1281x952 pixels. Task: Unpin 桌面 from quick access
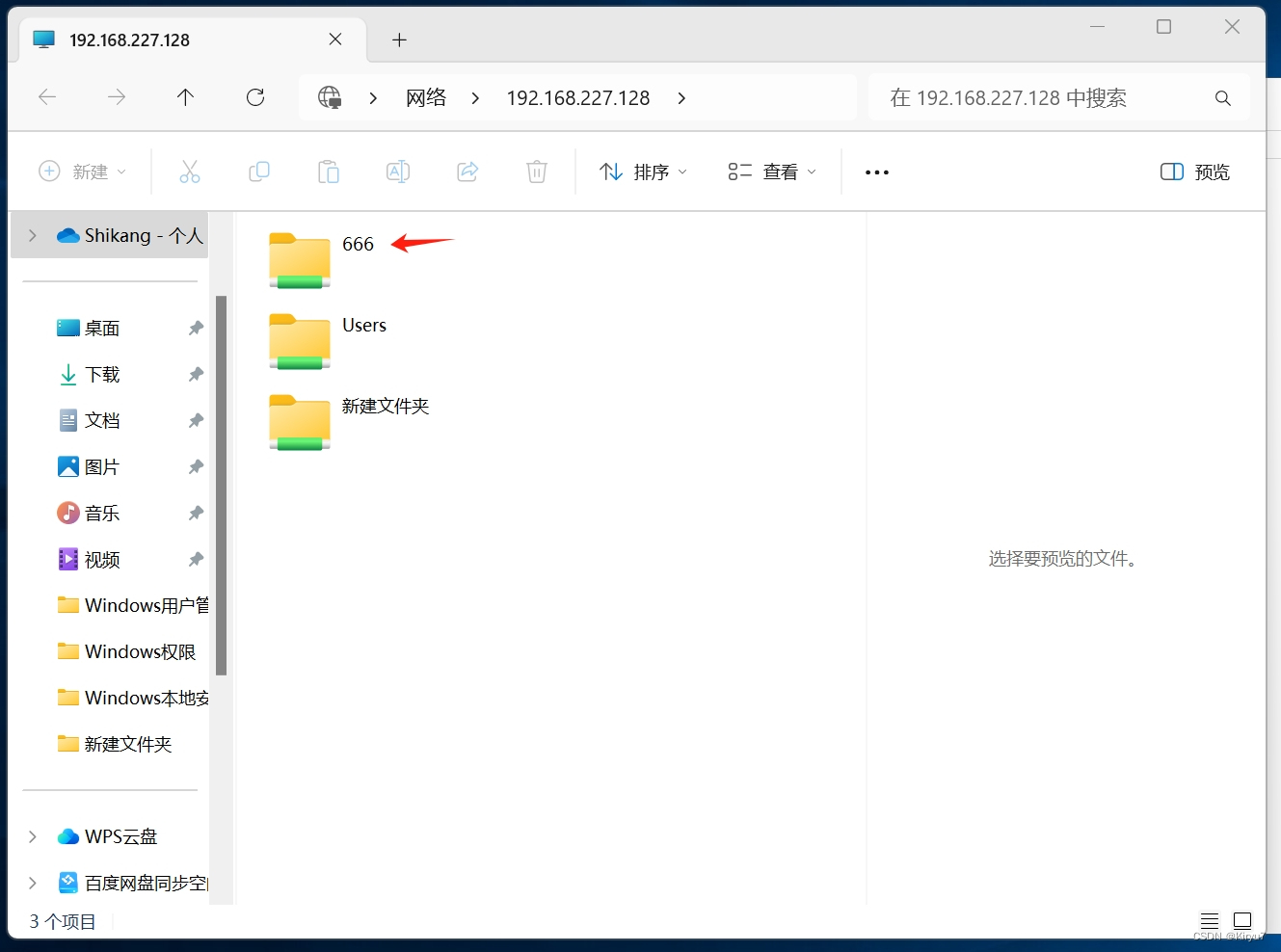coord(196,329)
